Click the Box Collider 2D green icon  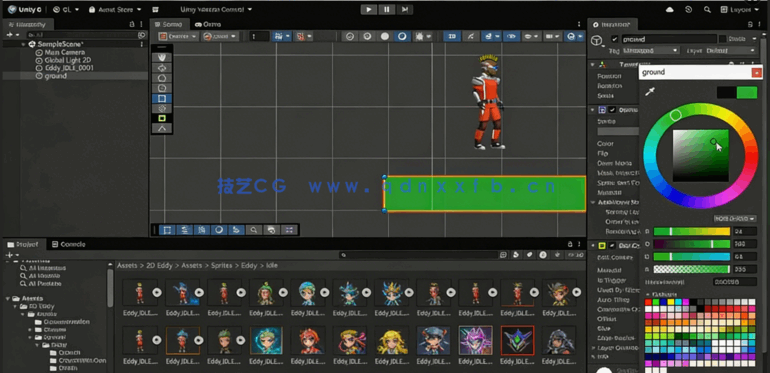tap(603, 245)
